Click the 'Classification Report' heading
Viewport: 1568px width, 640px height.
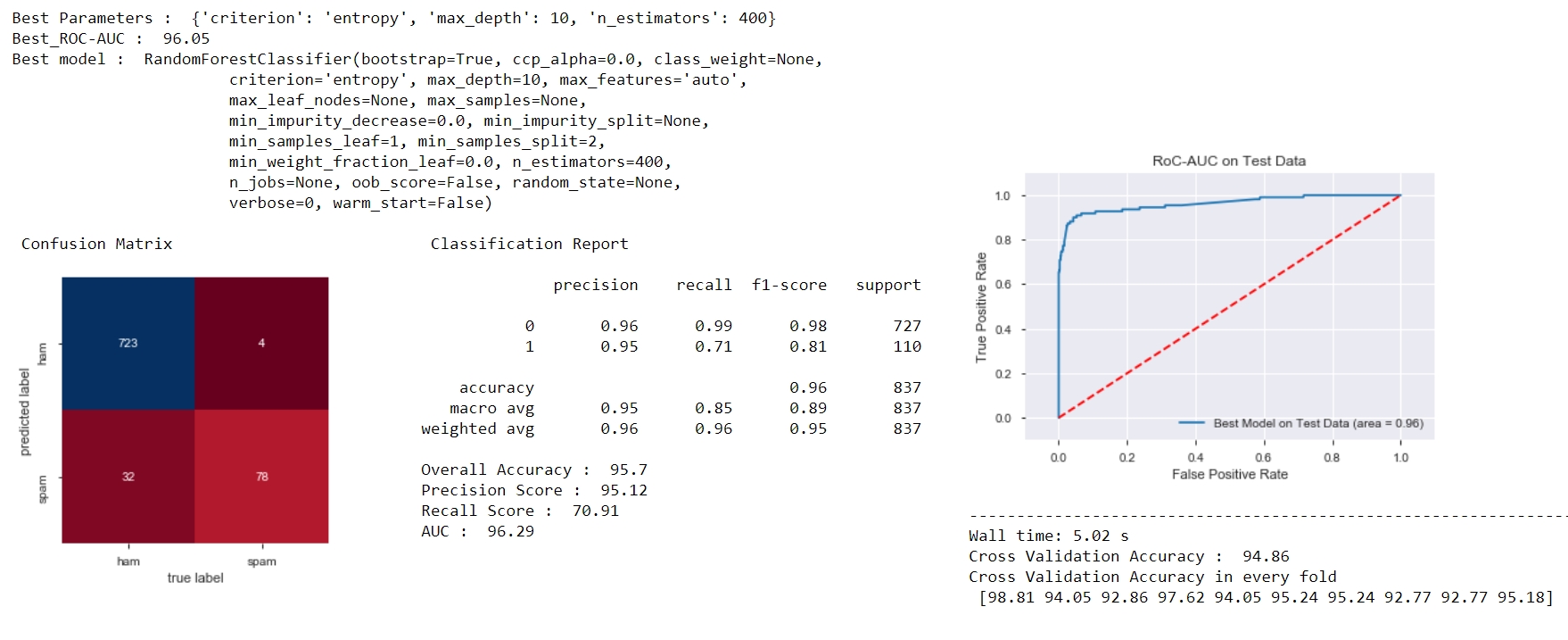point(529,244)
